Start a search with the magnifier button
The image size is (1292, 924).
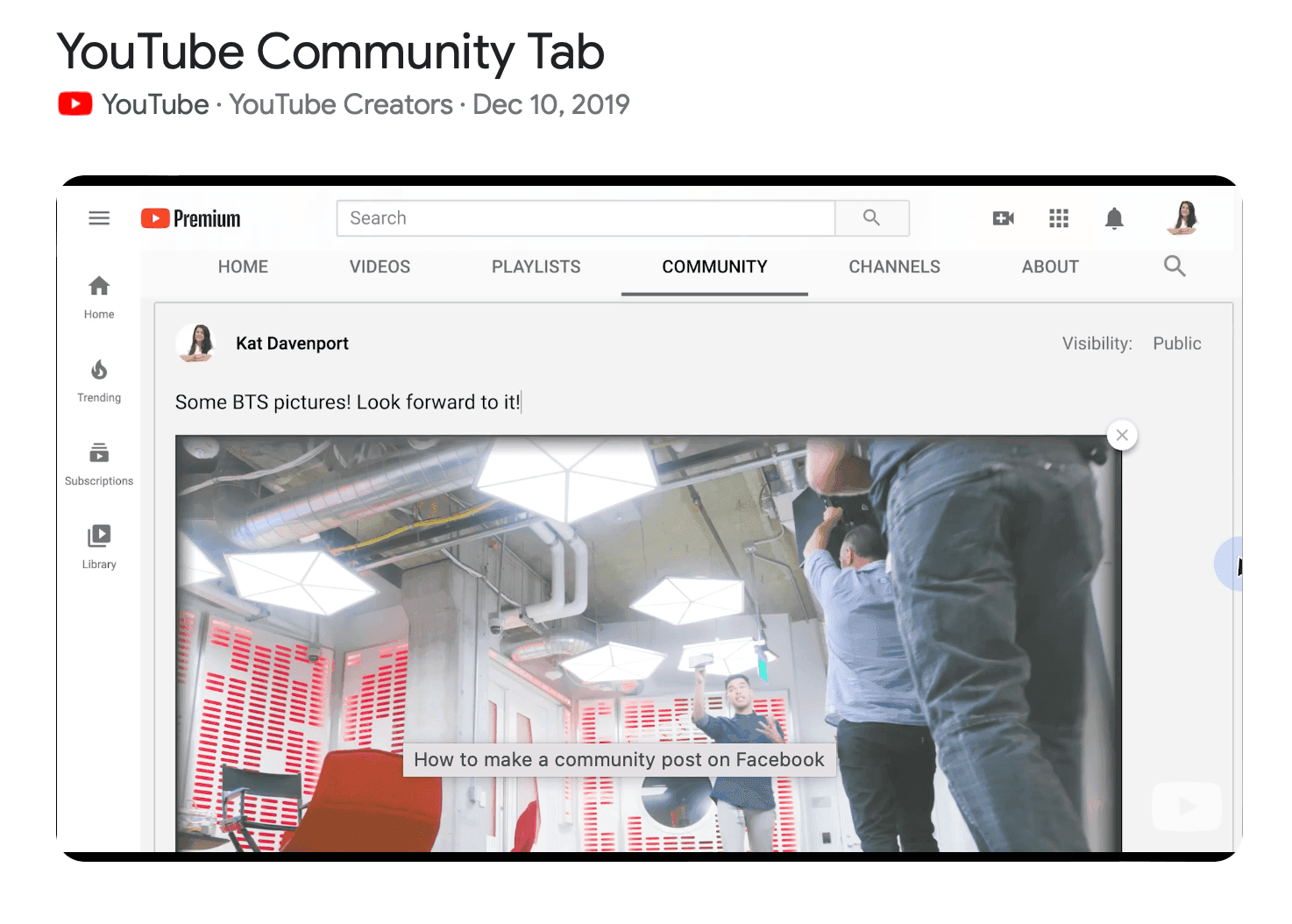click(x=872, y=217)
